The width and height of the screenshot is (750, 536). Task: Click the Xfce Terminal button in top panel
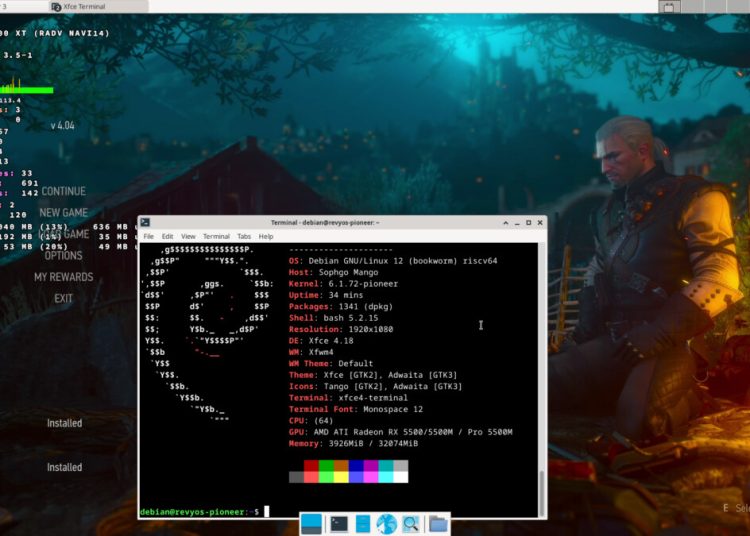[99, 7]
